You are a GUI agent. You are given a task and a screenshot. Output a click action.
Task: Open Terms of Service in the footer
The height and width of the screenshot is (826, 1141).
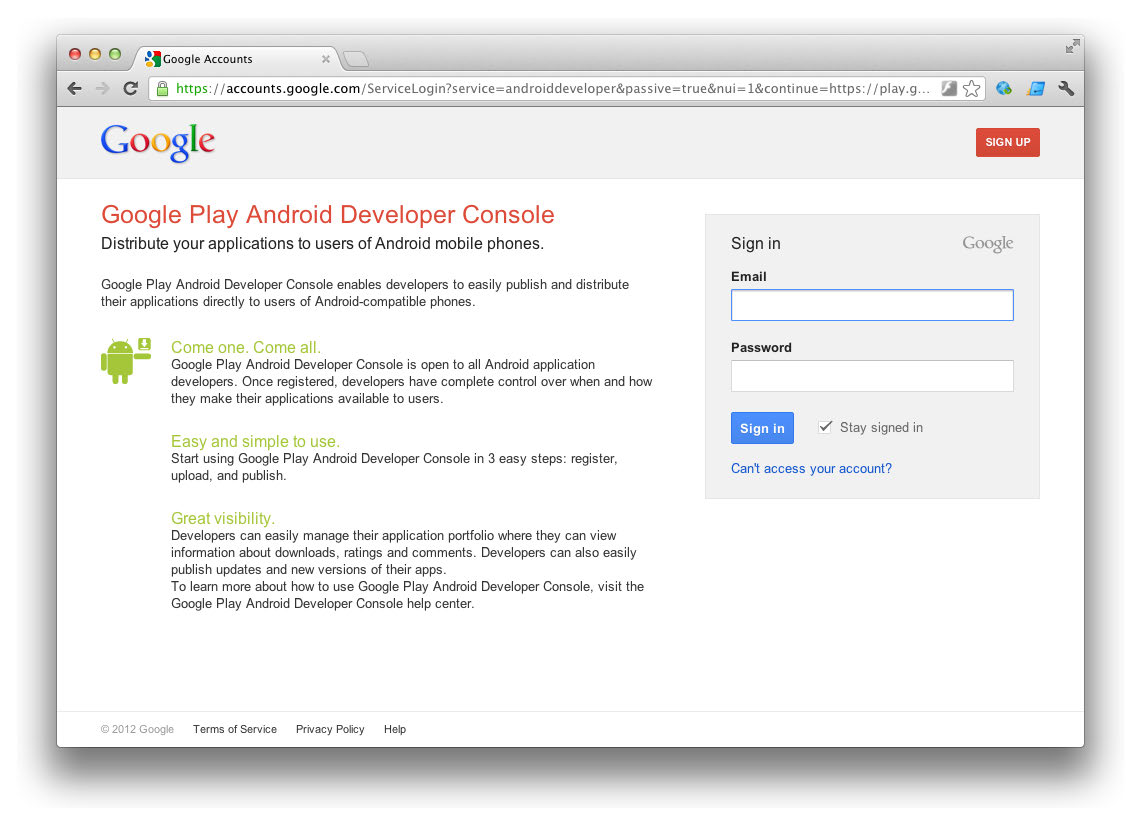[235, 729]
